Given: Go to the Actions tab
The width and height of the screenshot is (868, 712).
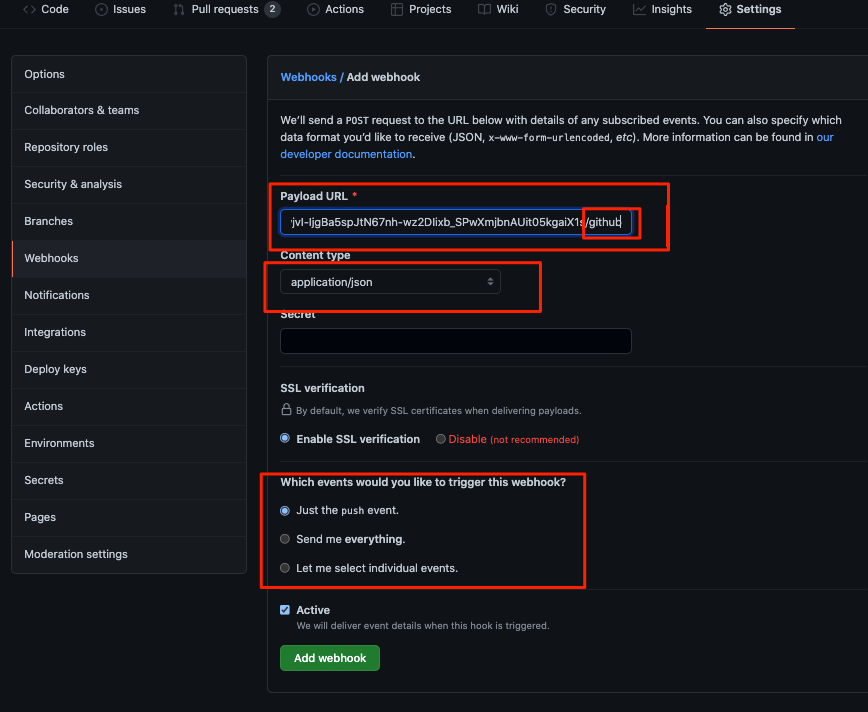Looking at the screenshot, I should 335,9.
